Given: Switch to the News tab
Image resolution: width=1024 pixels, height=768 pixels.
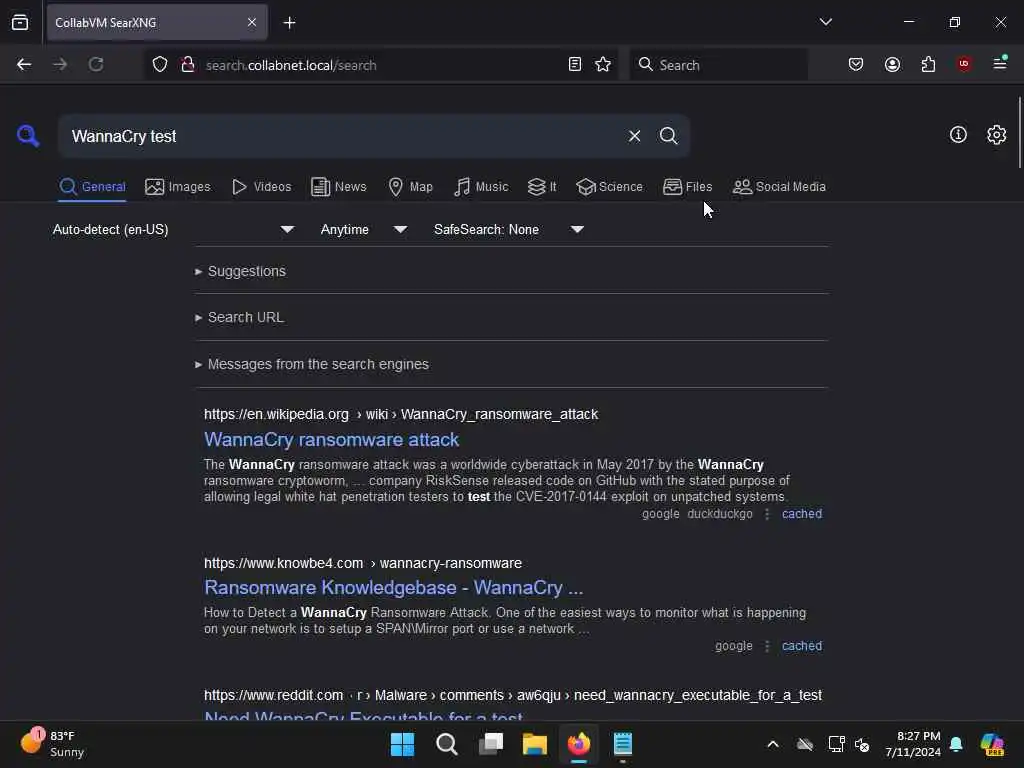Looking at the screenshot, I should pyautogui.click(x=338, y=187).
